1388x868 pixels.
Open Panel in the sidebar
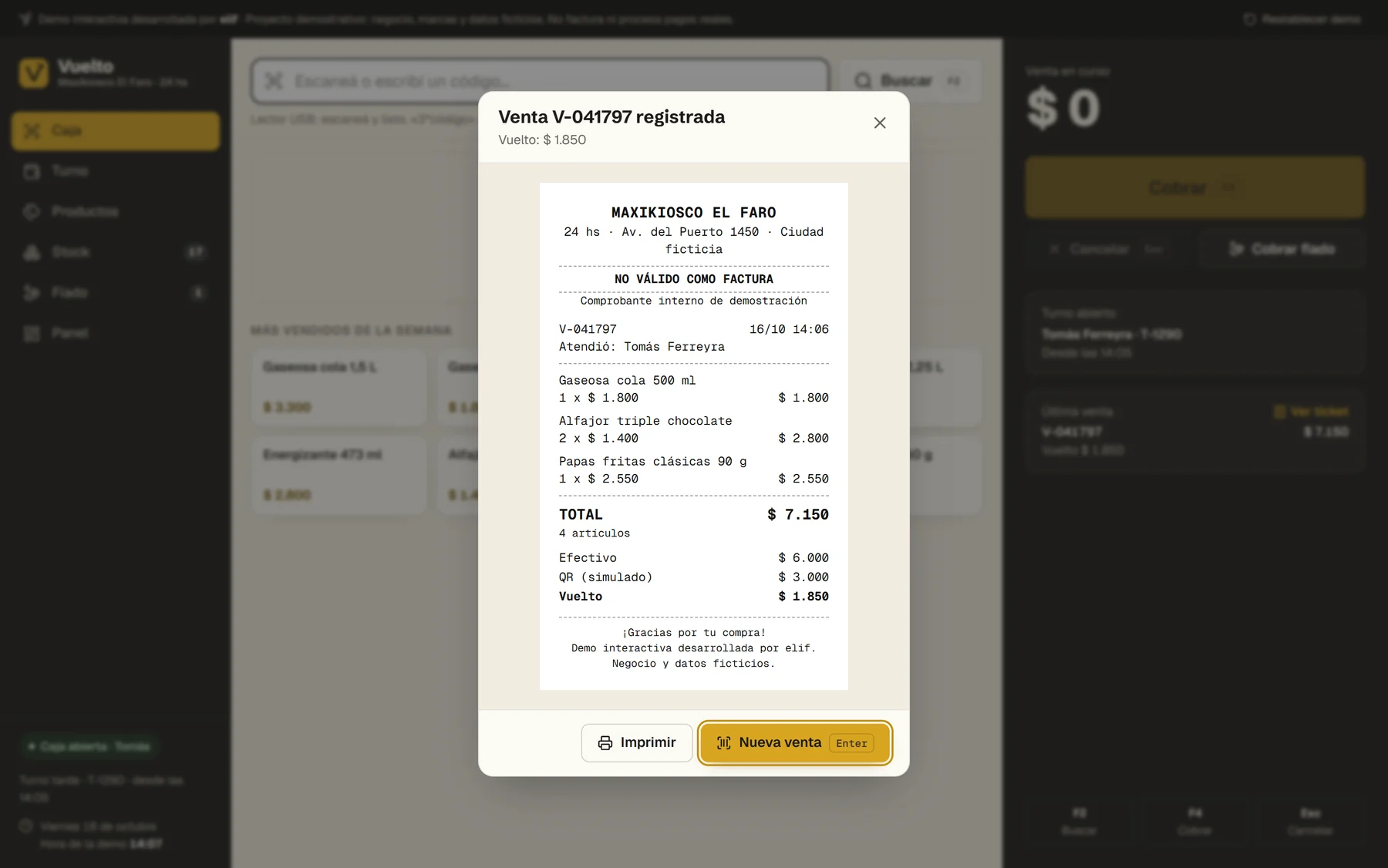coord(116,333)
